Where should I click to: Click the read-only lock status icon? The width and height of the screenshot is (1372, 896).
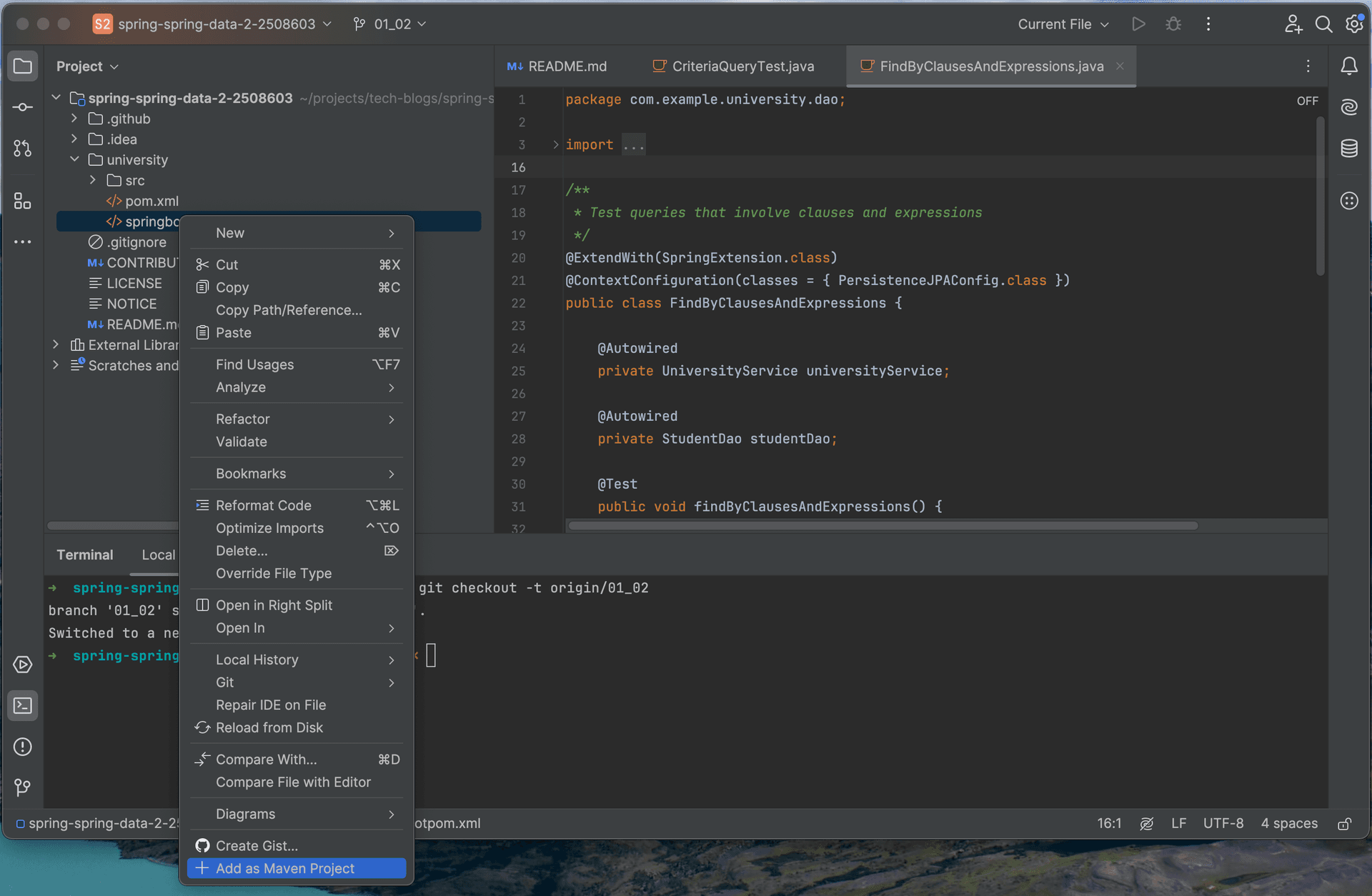click(1344, 824)
